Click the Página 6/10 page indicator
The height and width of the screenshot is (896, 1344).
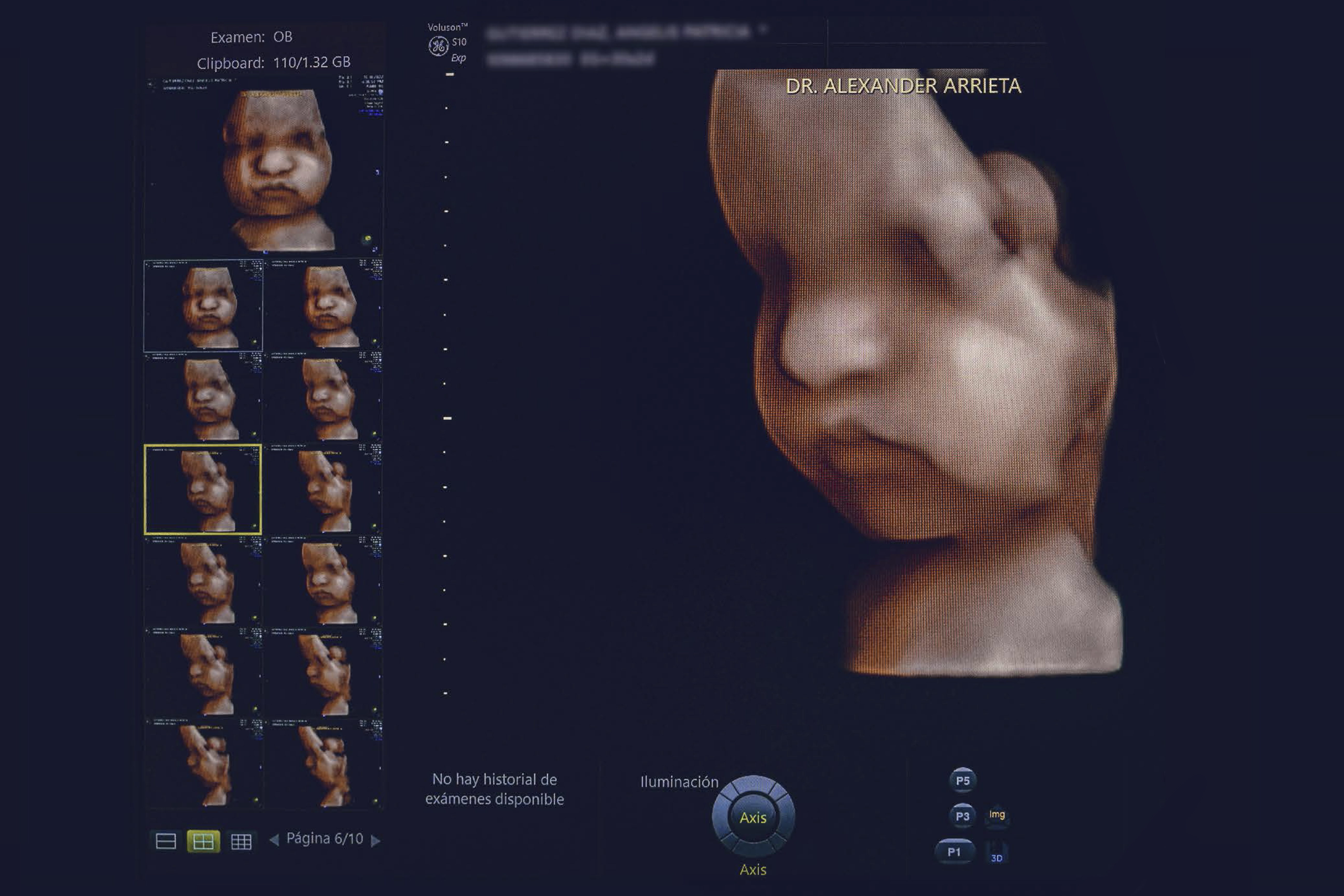click(325, 838)
